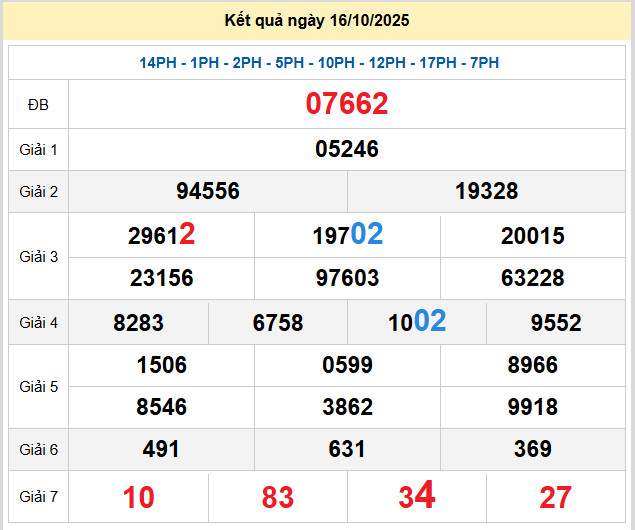Select the red Giải 7 number 83
The width and height of the screenshot is (635, 530).
pyautogui.click(x=278, y=497)
